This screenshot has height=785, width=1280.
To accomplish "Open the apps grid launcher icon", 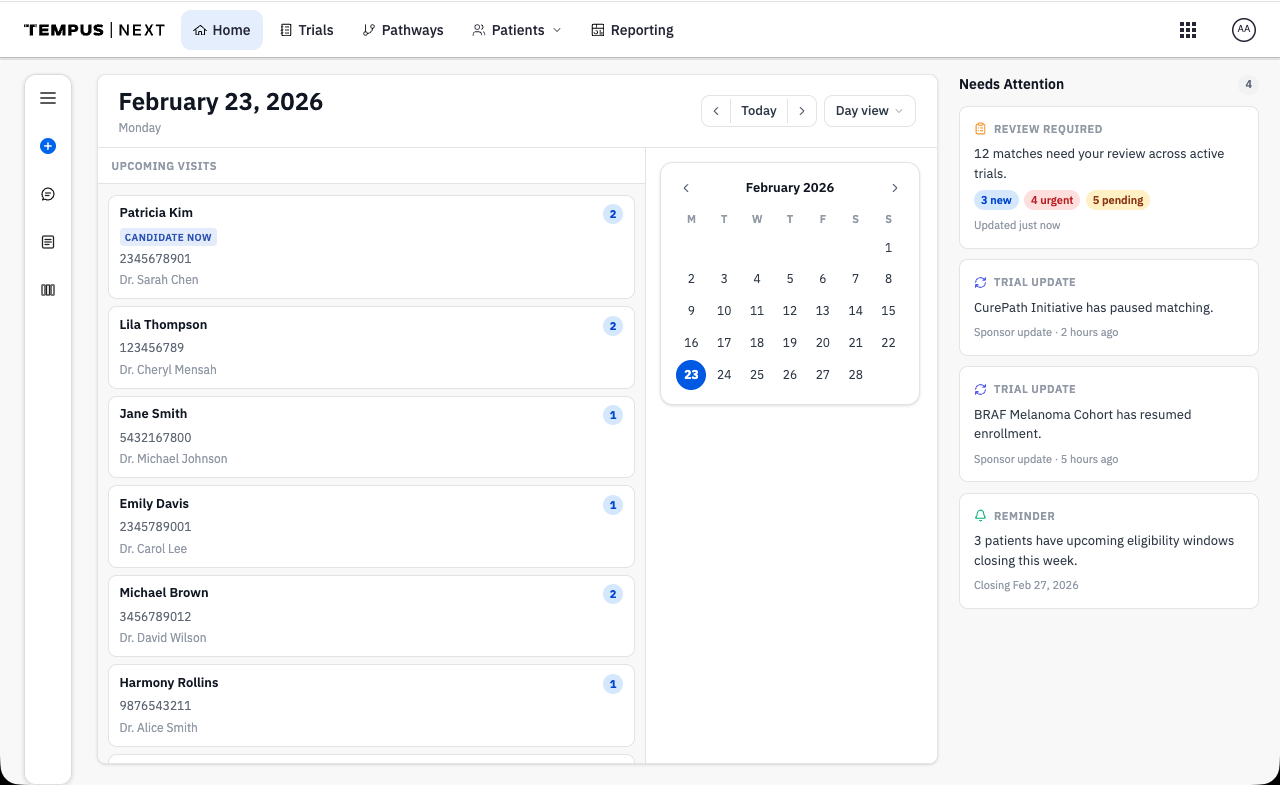I will [1188, 30].
